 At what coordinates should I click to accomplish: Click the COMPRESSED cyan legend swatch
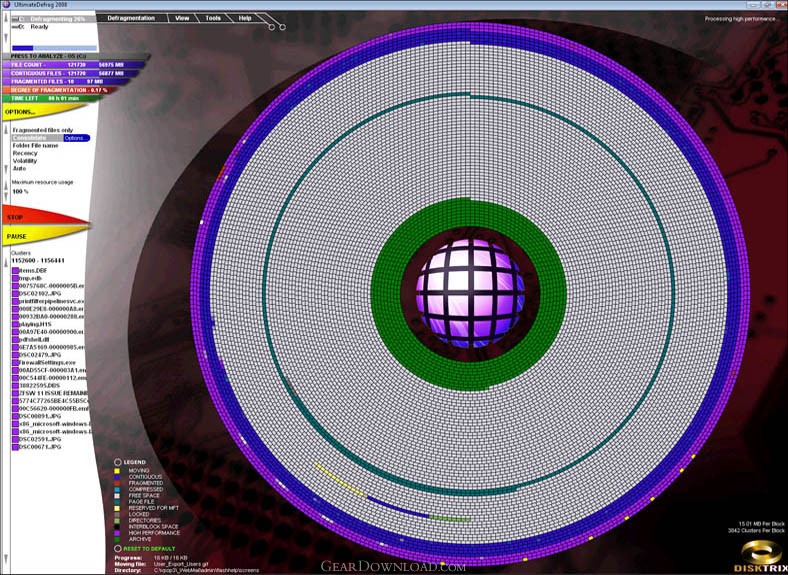pyautogui.click(x=117, y=490)
